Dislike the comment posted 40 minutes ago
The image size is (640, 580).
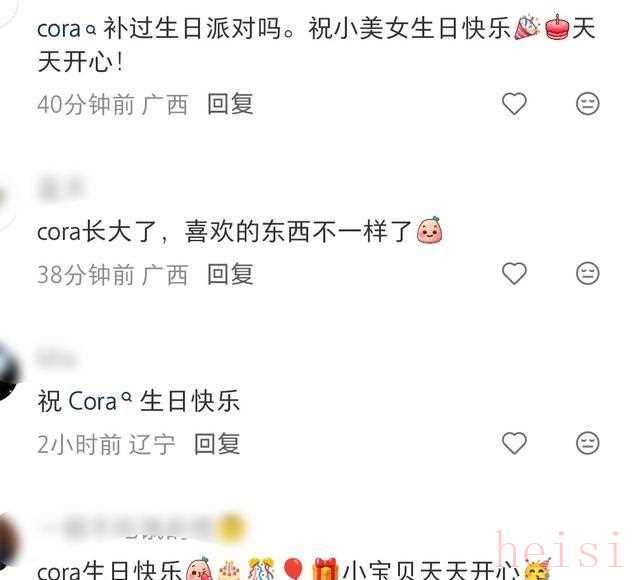pos(587,104)
